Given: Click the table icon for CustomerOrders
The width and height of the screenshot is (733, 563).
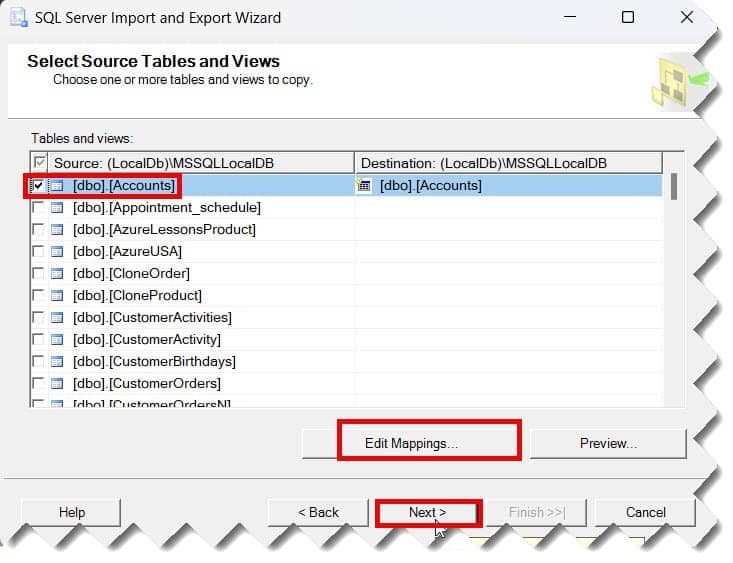Looking at the screenshot, I should [x=57, y=383].
